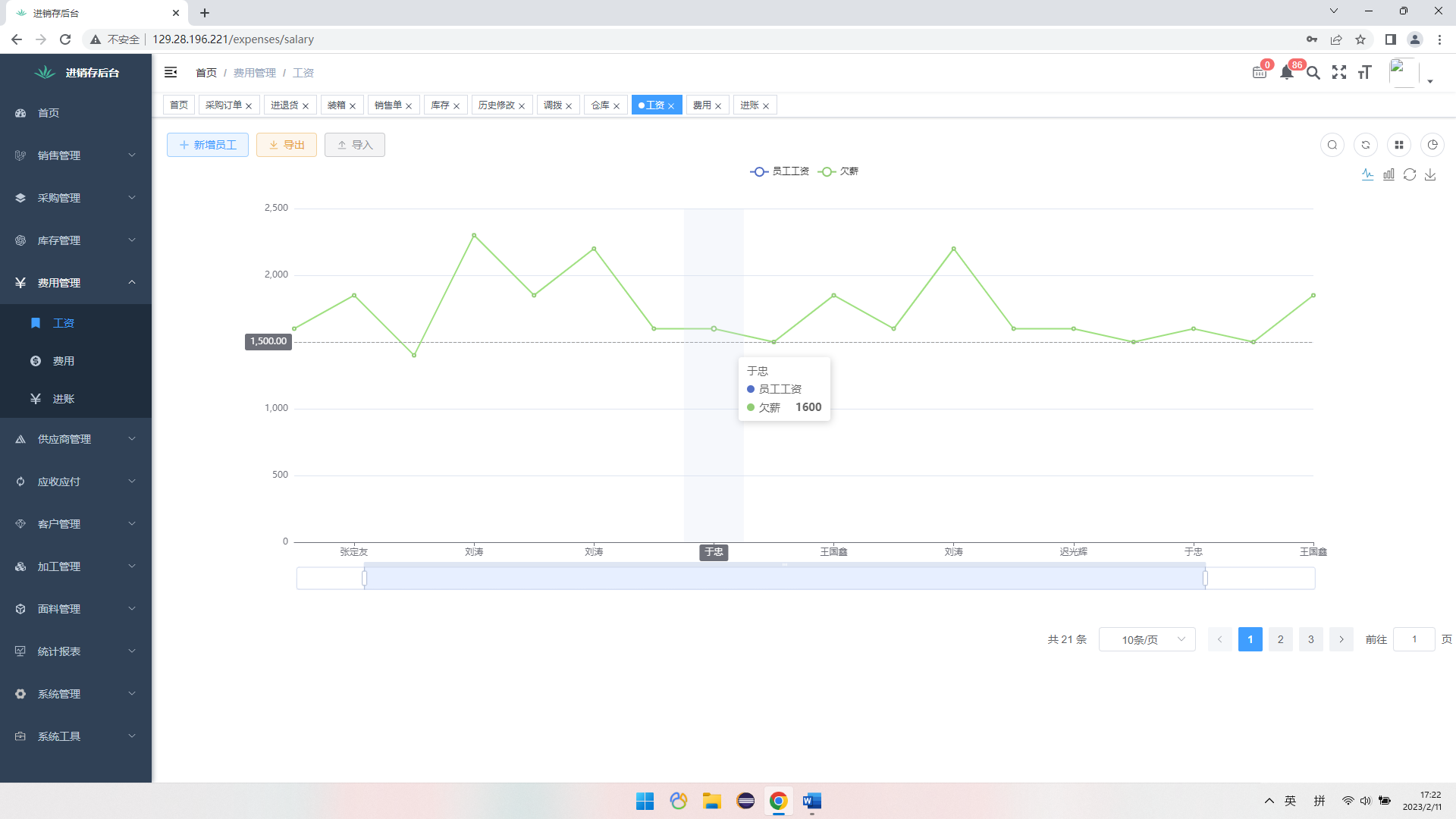Image resolution: width=1456 pixels, height=819 pixels.
Task: Click the 新增员工 button
Action: (x=208, y=145)
